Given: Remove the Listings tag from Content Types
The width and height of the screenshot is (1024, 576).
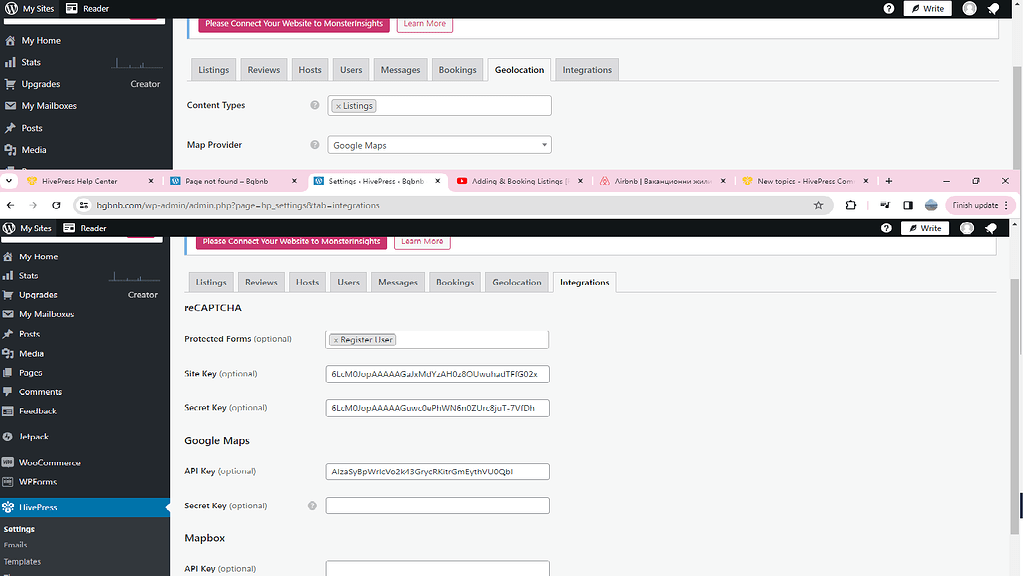Looking at the screenshot, I should pos(338,106).
